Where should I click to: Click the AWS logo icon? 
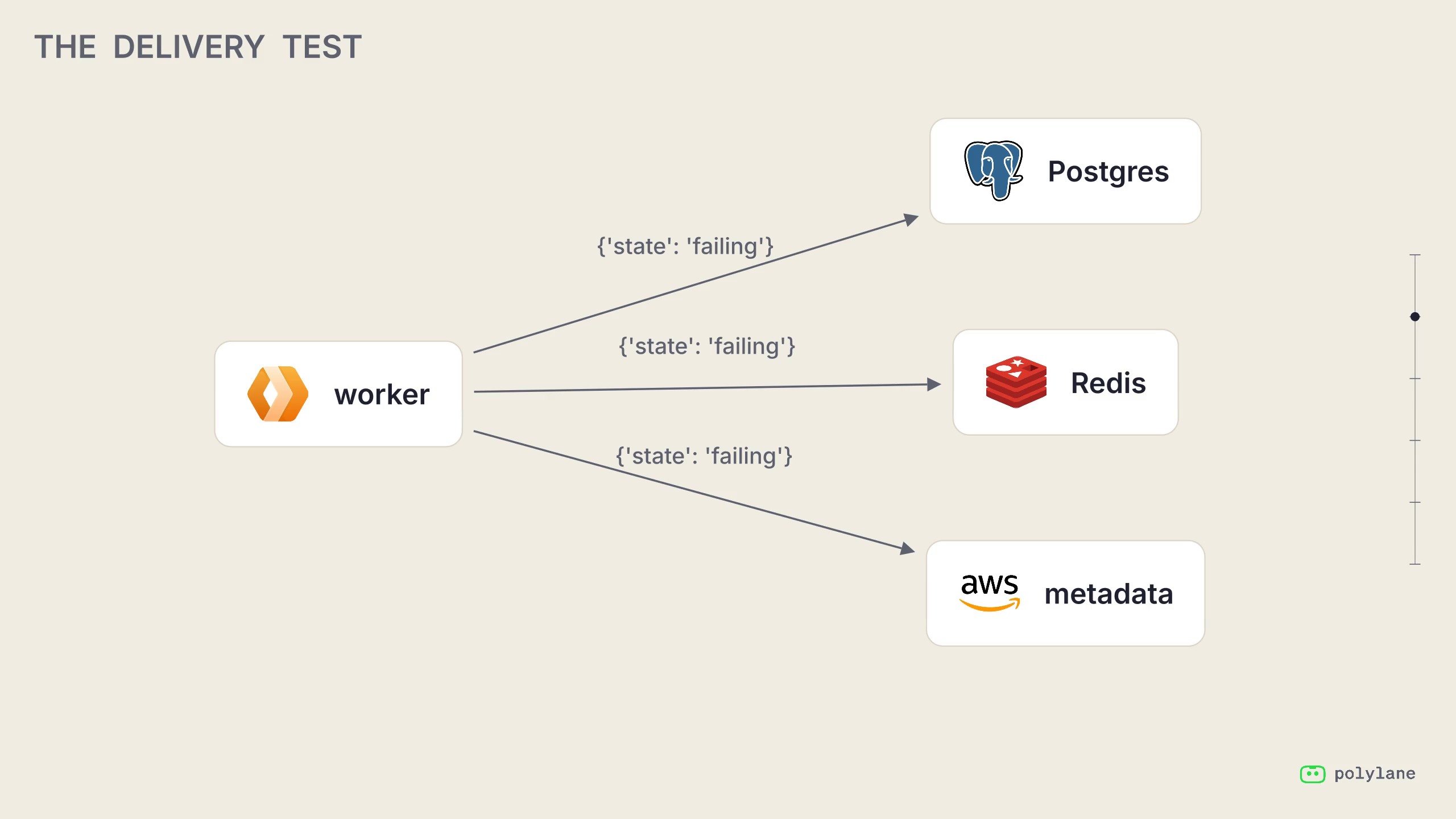pos(990,593)
